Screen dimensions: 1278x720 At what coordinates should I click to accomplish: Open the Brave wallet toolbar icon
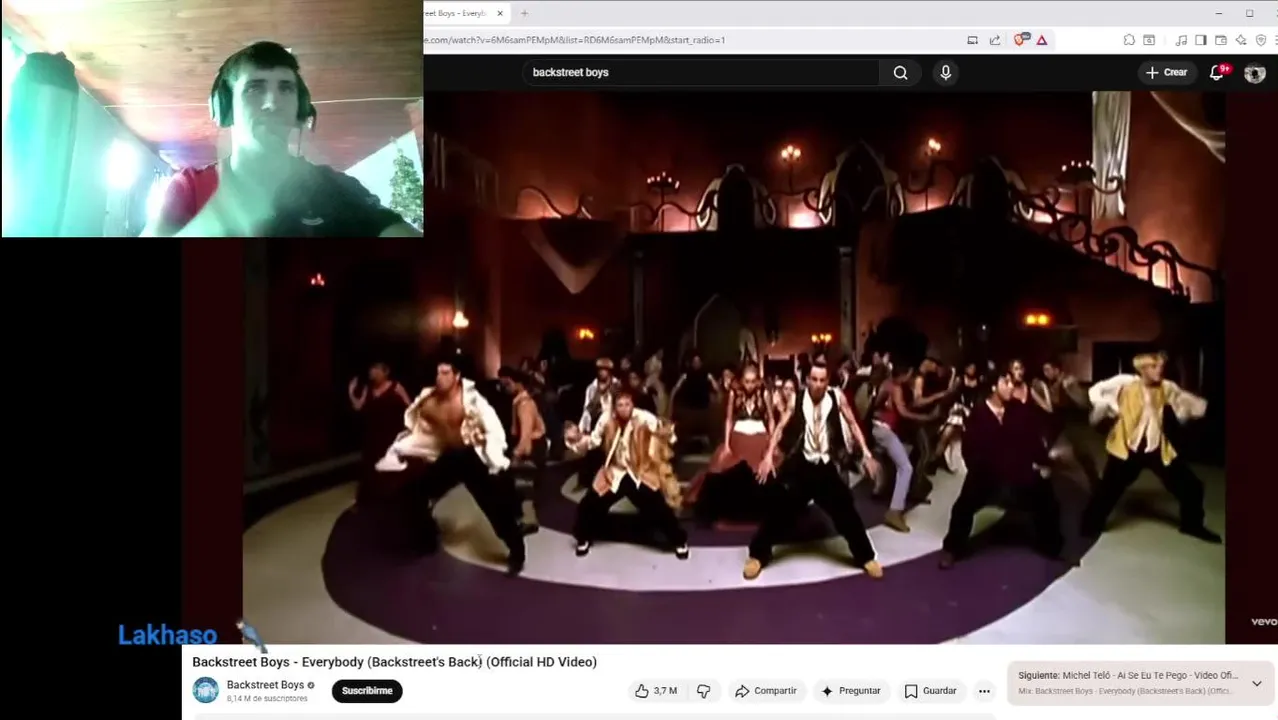click(1221, 40)
